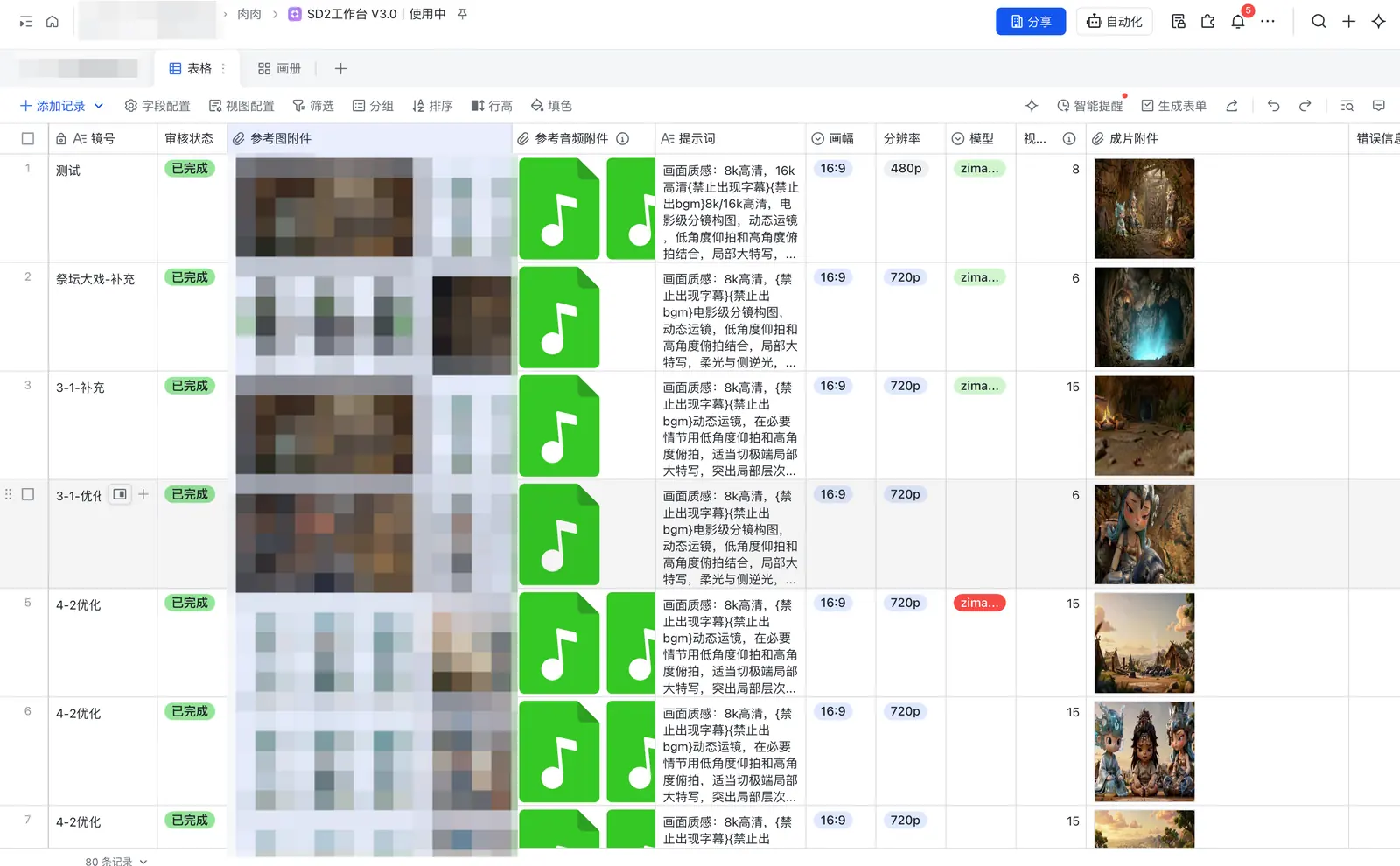Add a new view with plus

pyautogui.click(x=341, y=68)
